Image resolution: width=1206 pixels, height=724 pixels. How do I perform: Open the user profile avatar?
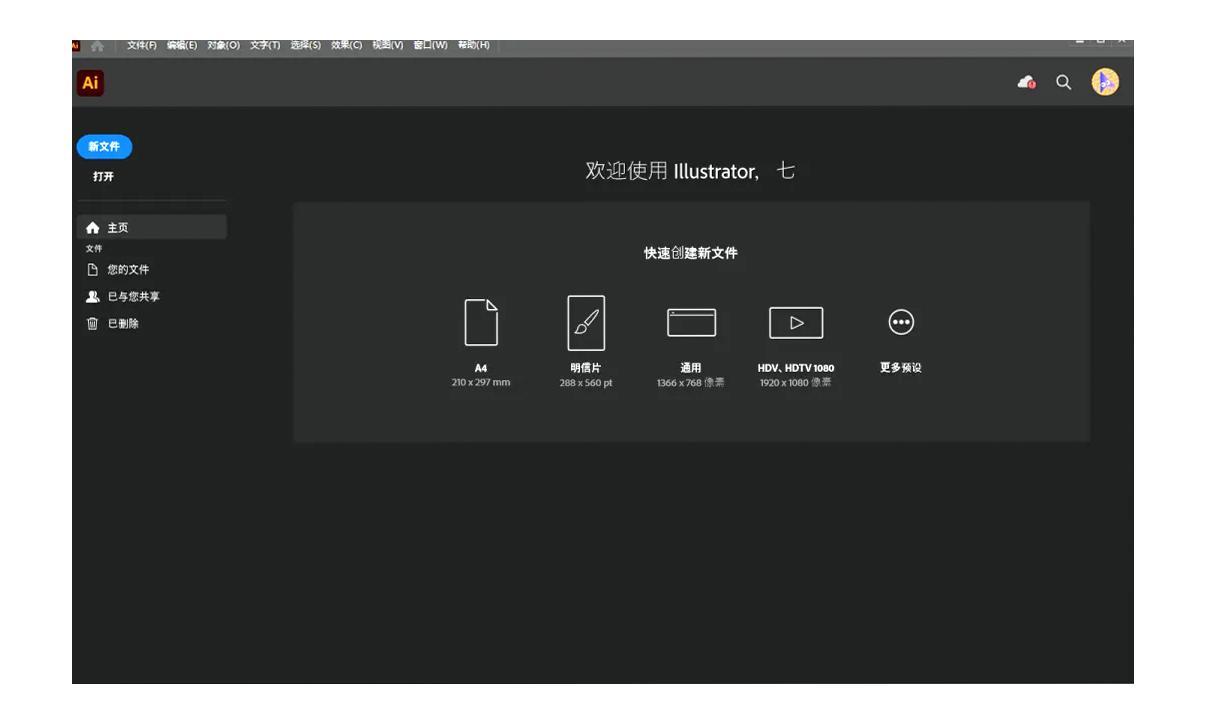coord(1104,82)
